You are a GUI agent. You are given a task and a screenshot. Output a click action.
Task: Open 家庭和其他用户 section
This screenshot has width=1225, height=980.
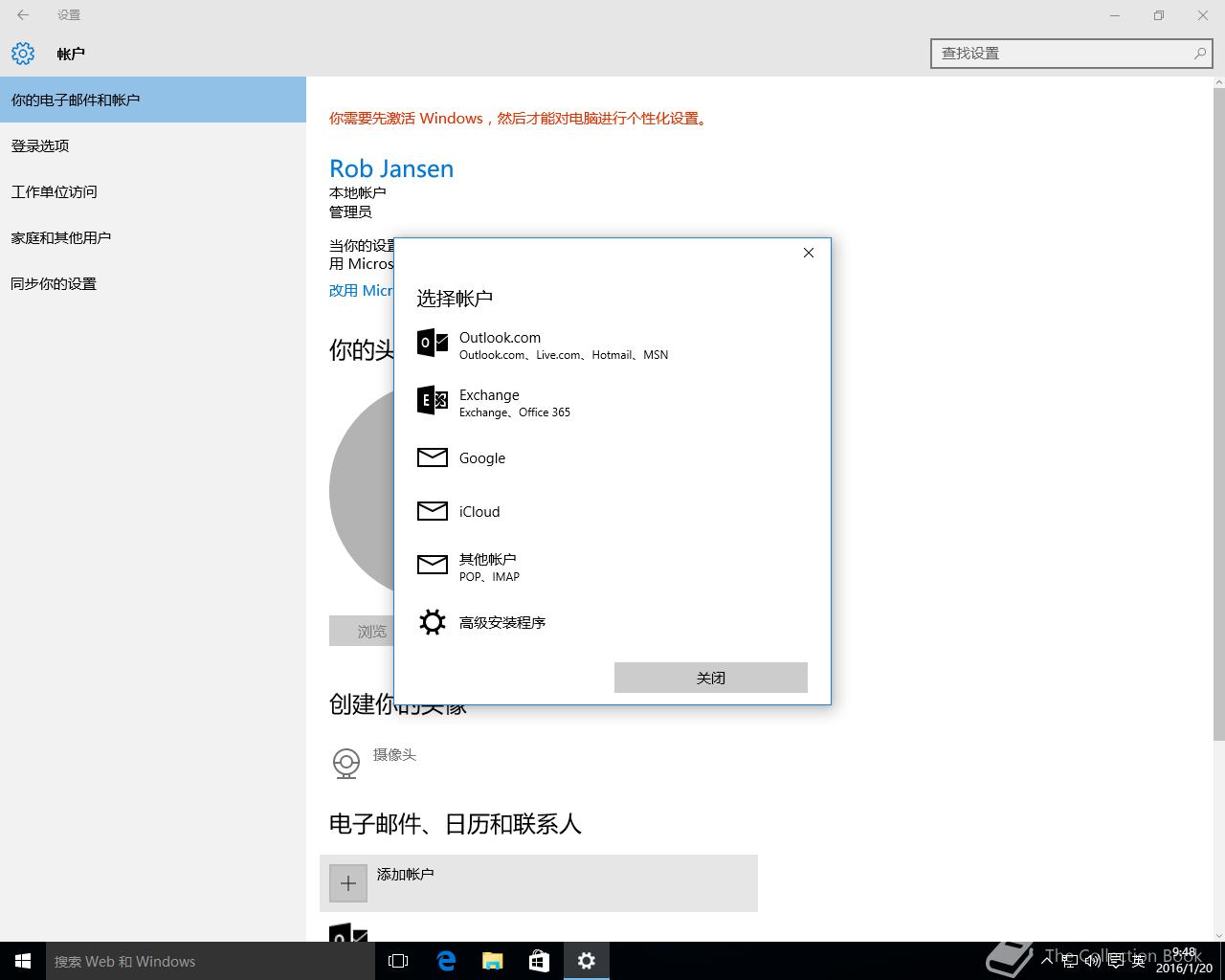(x=153, y=237)
